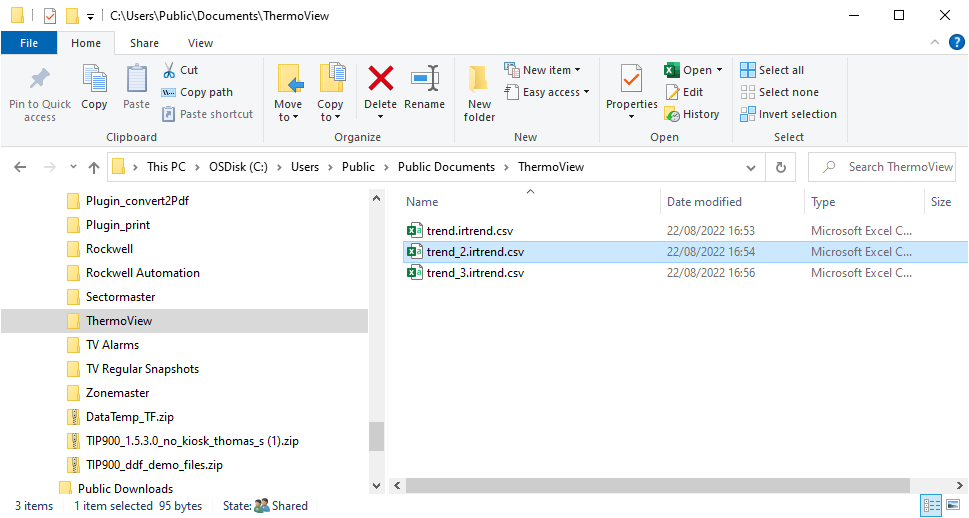Image resolution: width=969 pixels, height=518 pixels.
Task: Open the Rockwell Automation folder
Action: click(x=143, y=273)
